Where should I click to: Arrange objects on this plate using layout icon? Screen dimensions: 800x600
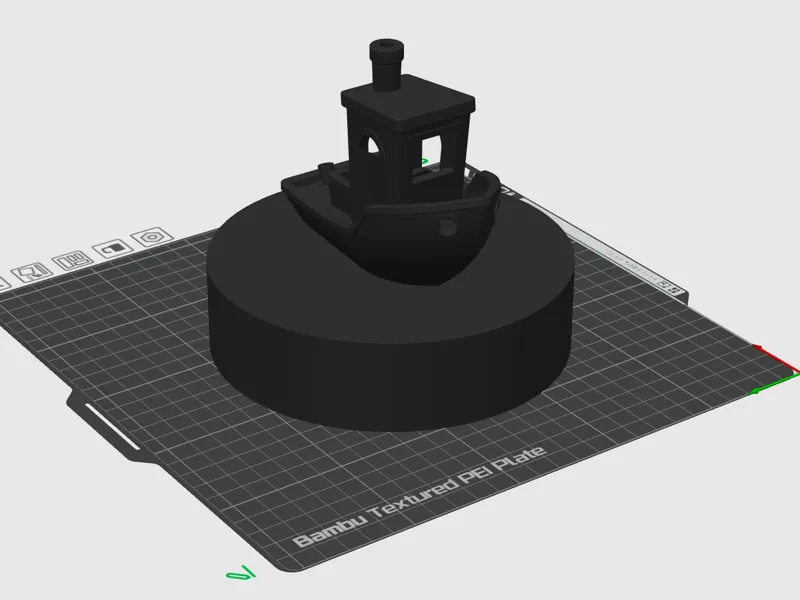click(73, 260)
